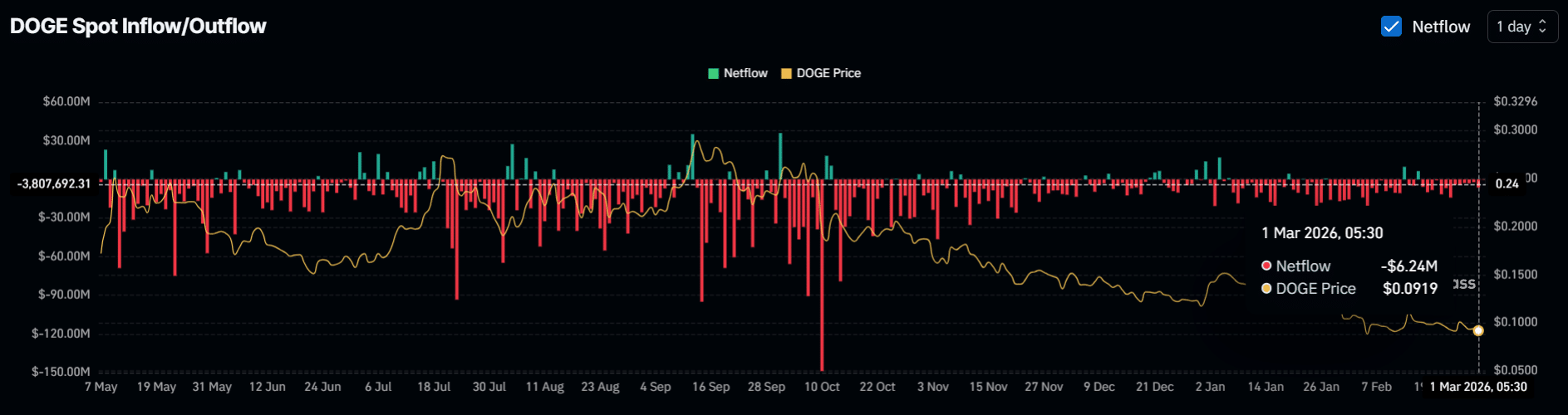The height and width of the screenshot is (415, 1568).
Task: Click the DOGE Spot Inflow/Outflow title
Action: [x=138, y=27]
